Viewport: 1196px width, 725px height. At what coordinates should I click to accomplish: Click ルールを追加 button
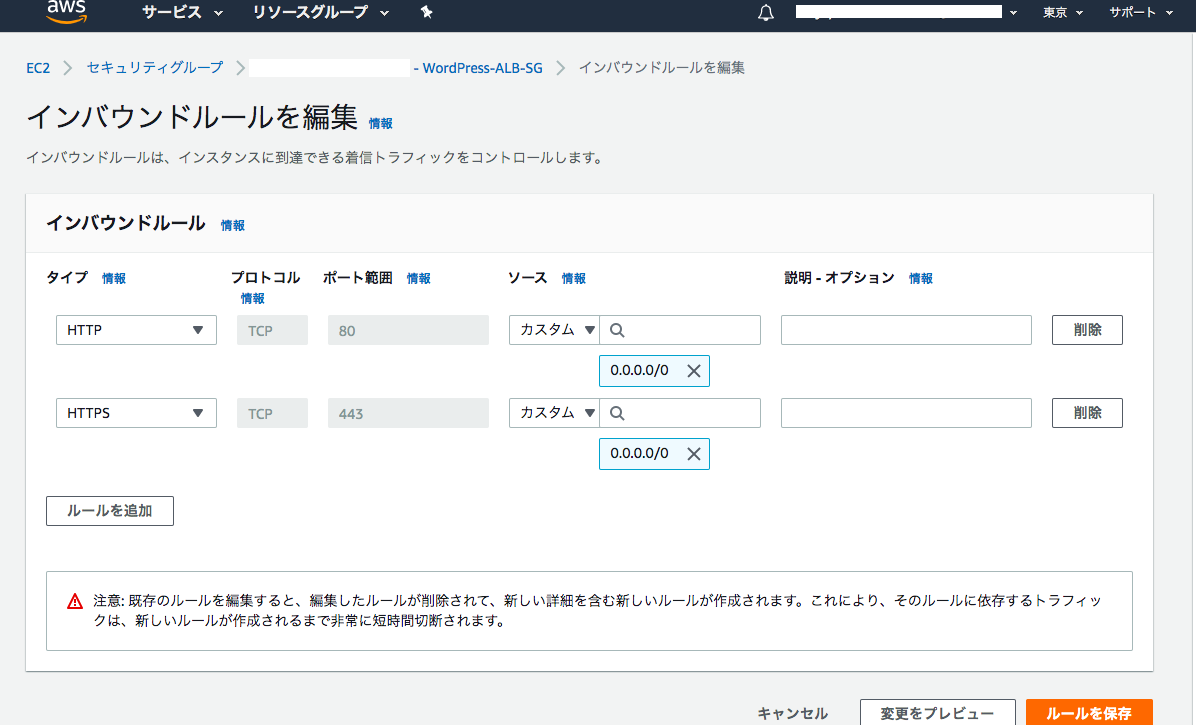[x=110, y=511]
